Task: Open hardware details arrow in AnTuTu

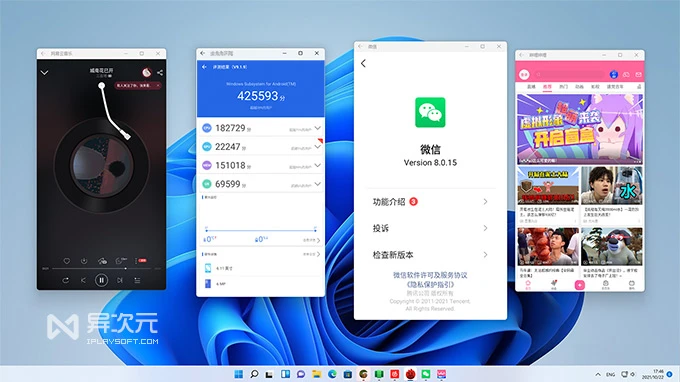Action: pos(318,254)
